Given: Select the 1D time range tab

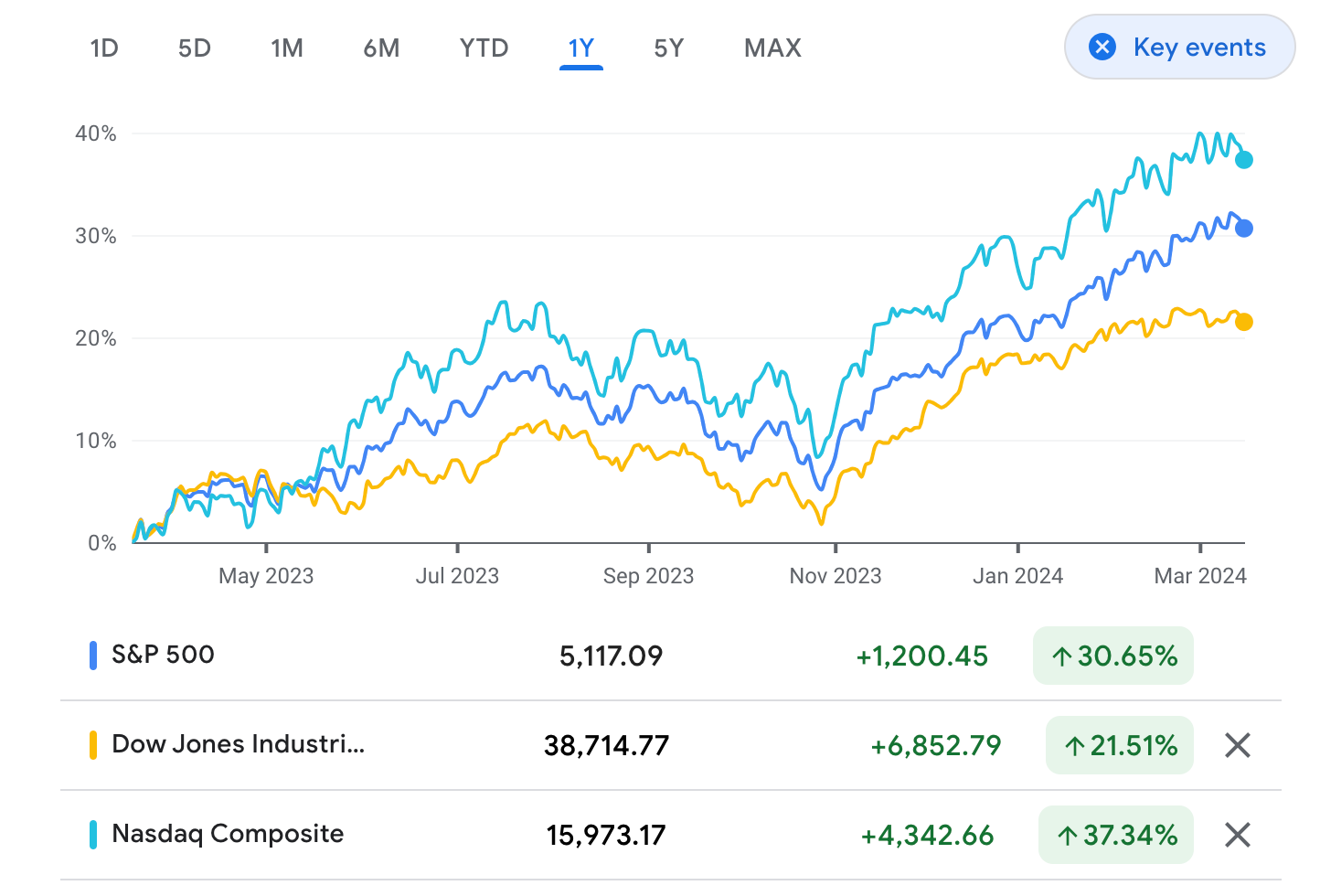Looking at the screenshot, I should point(104,48).
